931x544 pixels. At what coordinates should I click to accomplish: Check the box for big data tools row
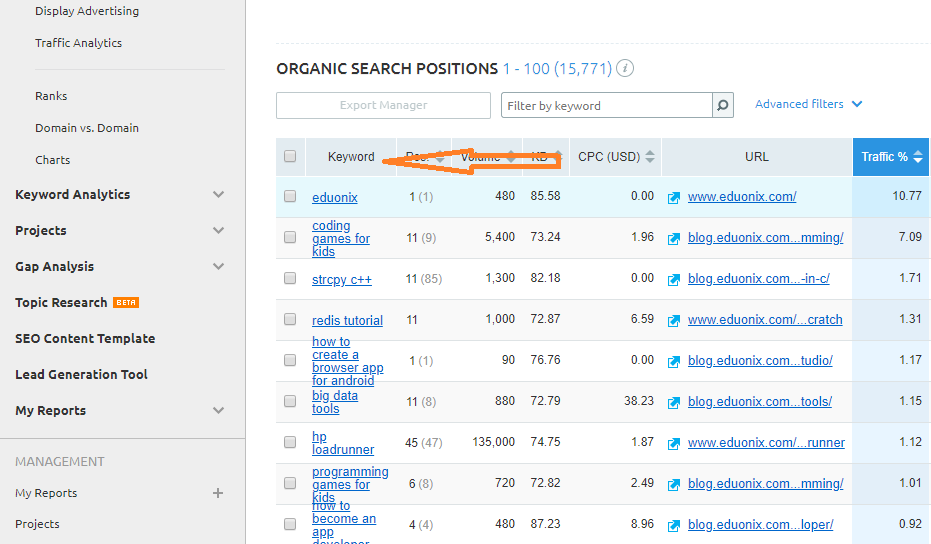coord(290,401)
